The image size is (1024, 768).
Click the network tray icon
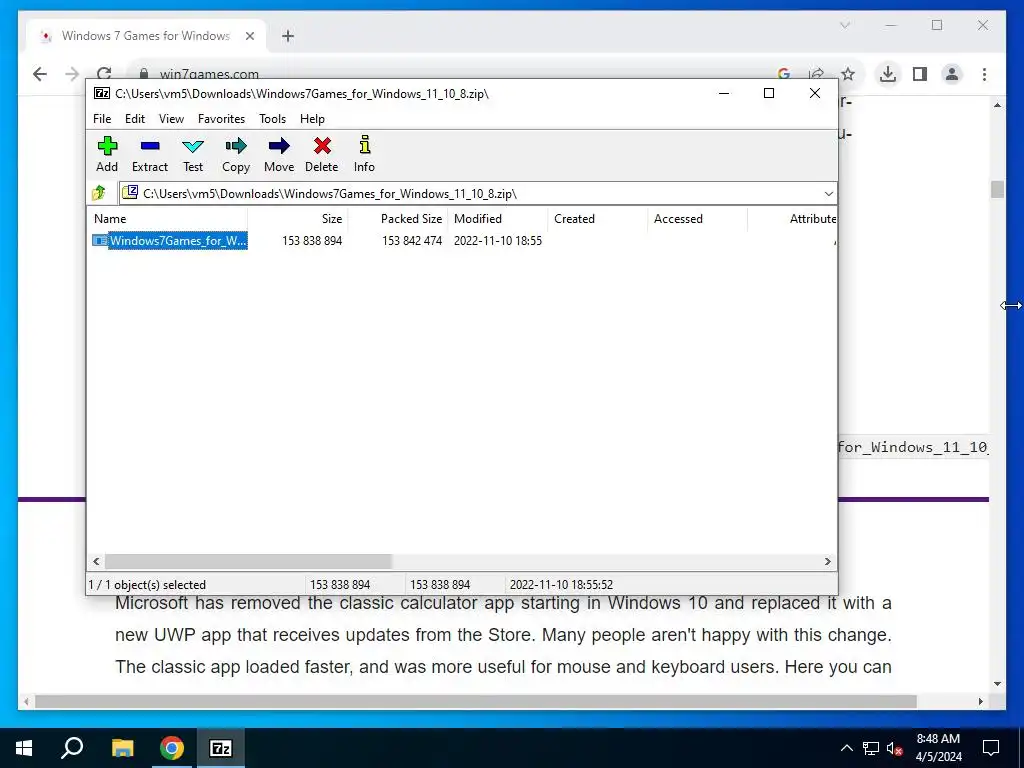coord(871,748)
